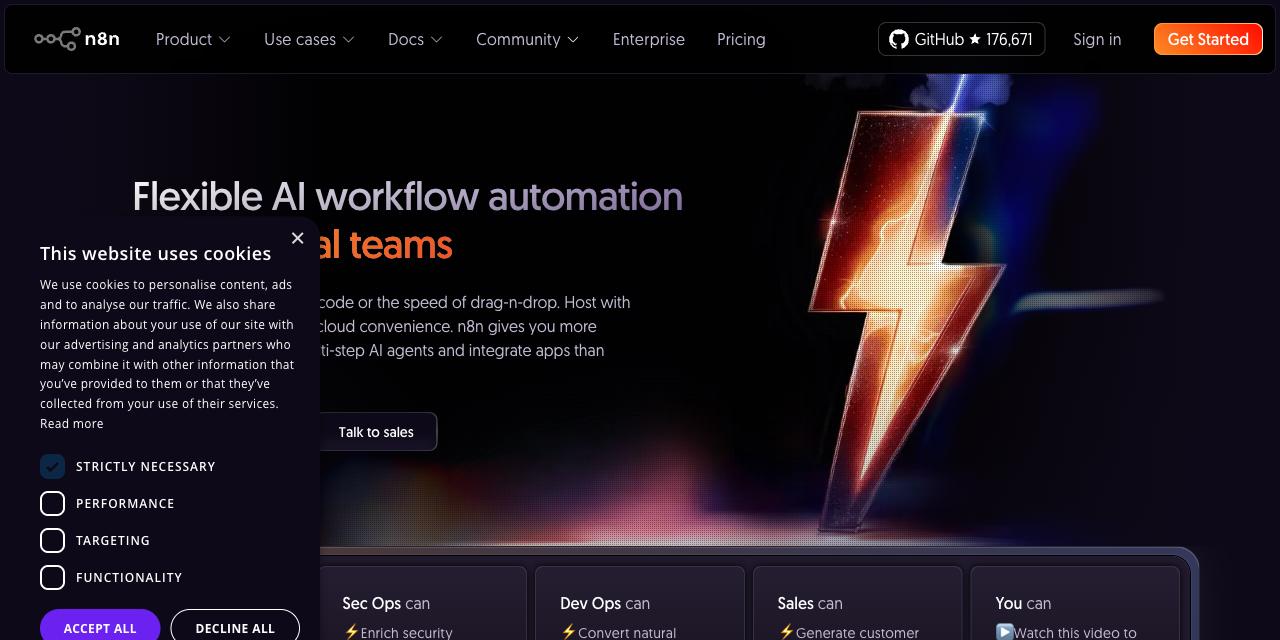
Task: Expand the Use cases dropdown menu
Action: 309,39
